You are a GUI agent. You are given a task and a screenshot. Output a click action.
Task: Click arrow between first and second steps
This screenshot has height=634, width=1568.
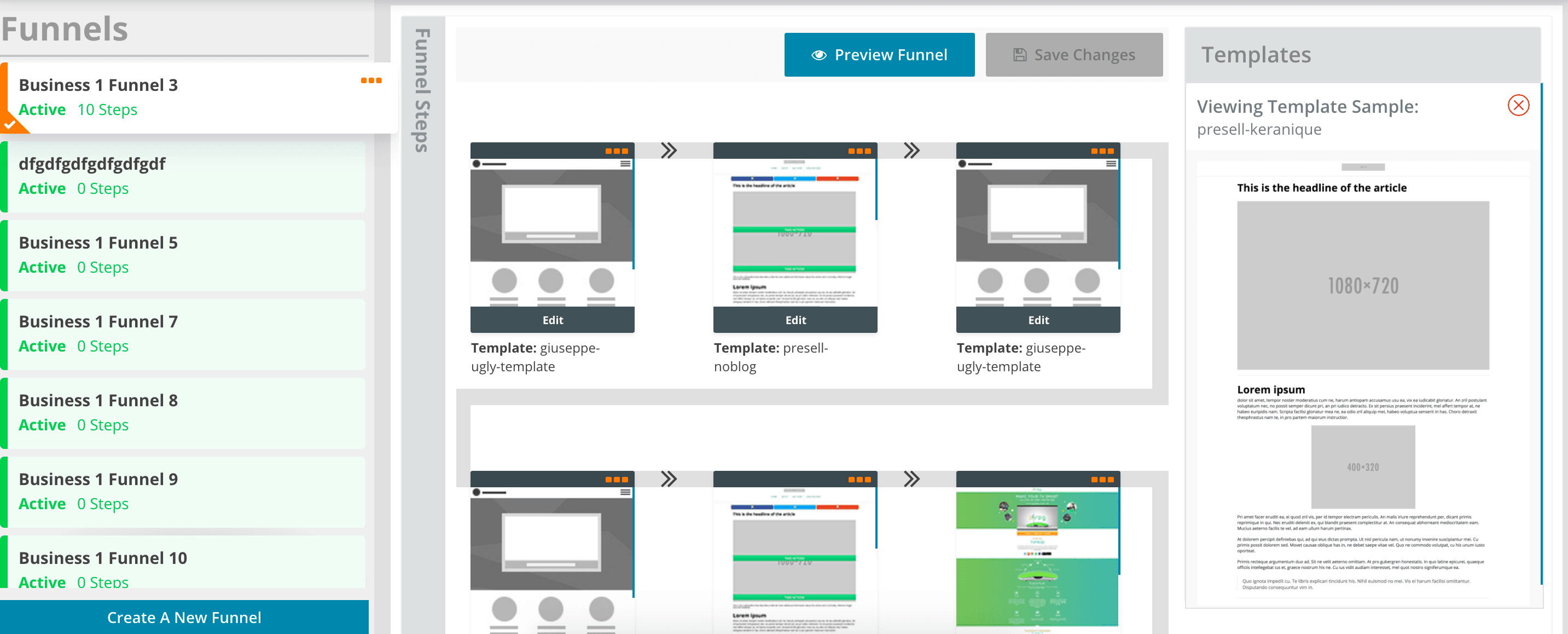(669, 151)
